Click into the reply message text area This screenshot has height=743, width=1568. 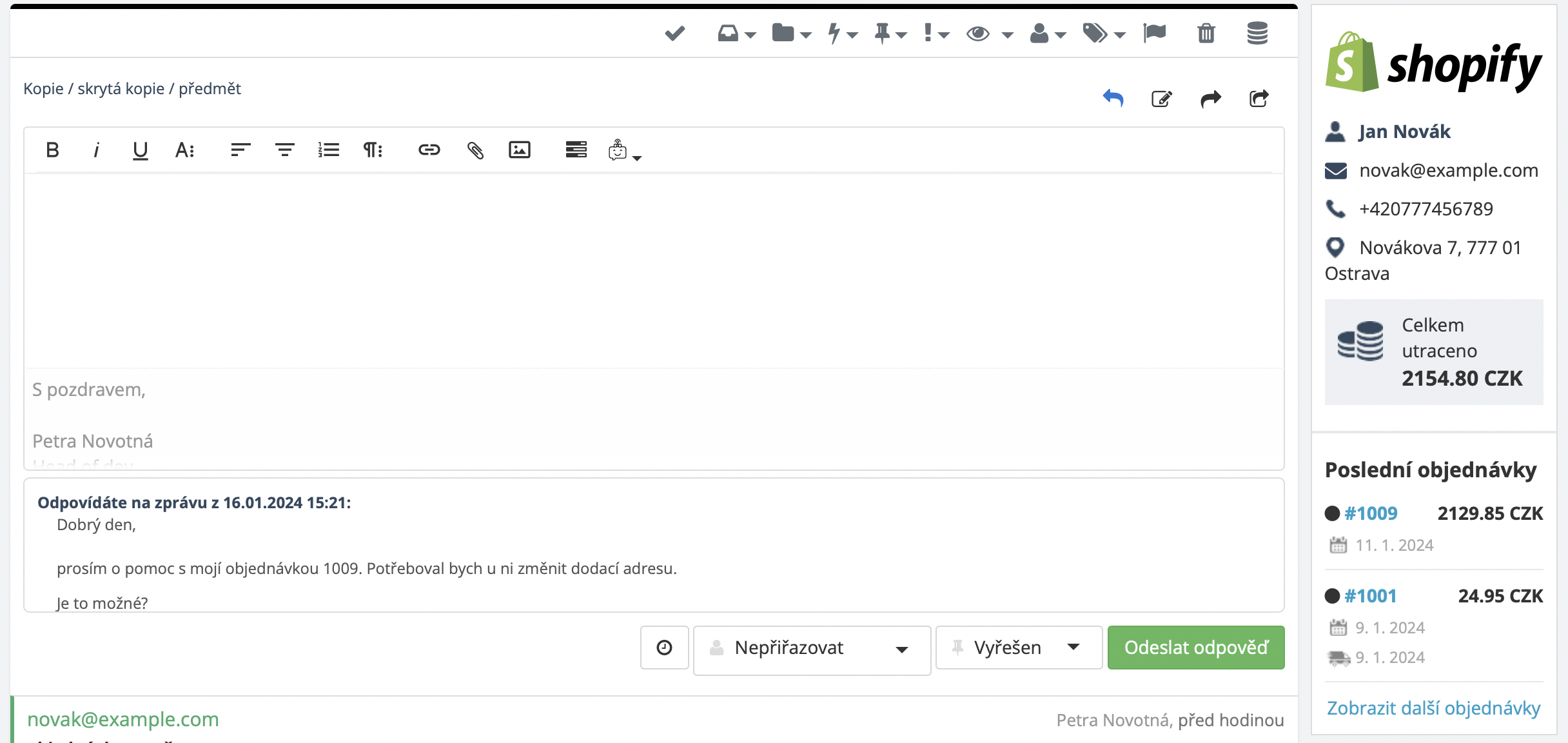(x=654, y=271)
